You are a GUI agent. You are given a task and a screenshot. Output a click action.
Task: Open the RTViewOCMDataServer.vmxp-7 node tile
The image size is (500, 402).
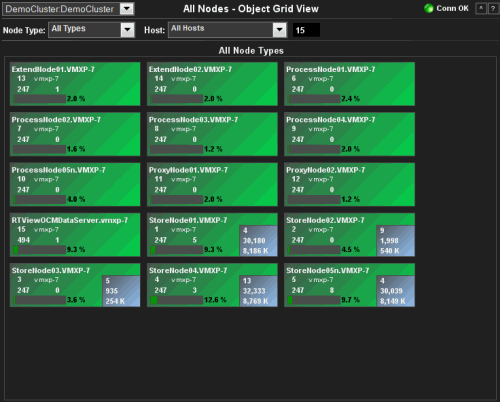point(75,235)
